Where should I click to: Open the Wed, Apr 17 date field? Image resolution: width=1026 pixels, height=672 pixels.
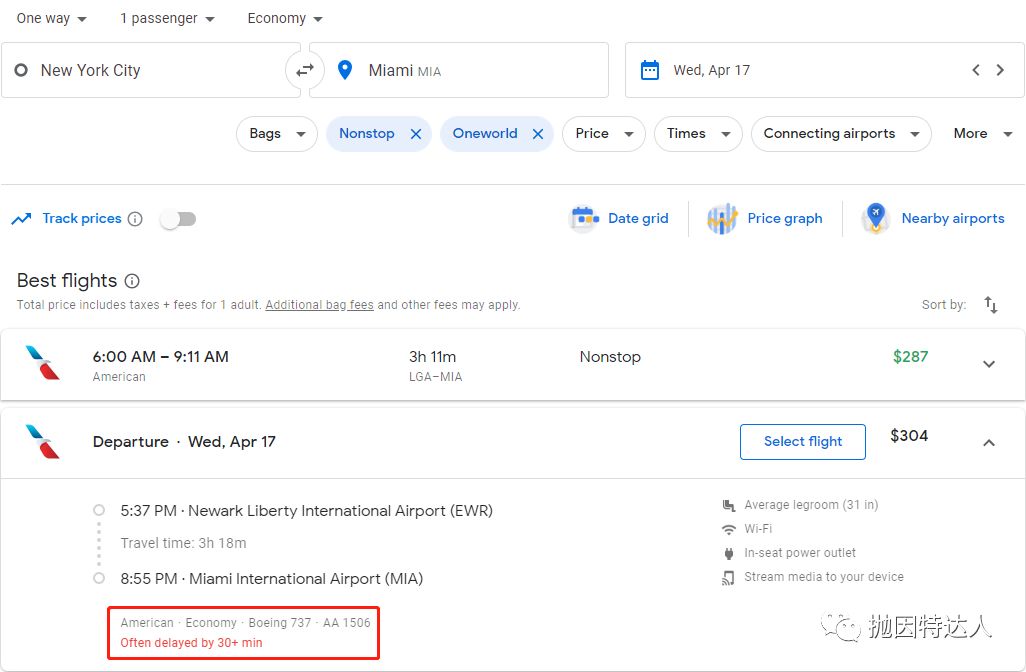pyautogui.click(x=824, y=70)
